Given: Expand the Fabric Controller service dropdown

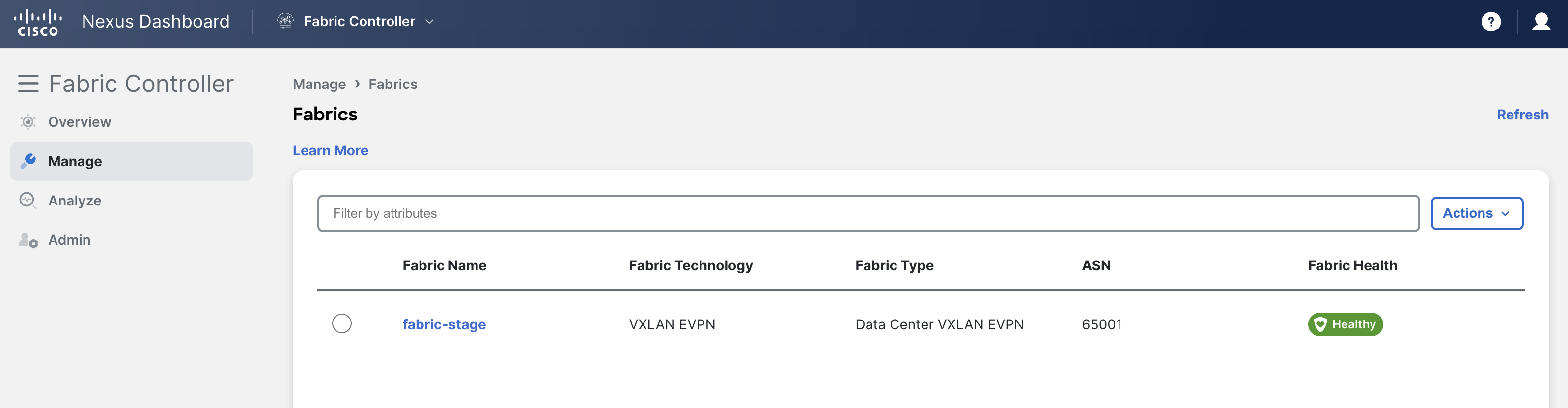Looking at the screenshot, I should (429, 21).
